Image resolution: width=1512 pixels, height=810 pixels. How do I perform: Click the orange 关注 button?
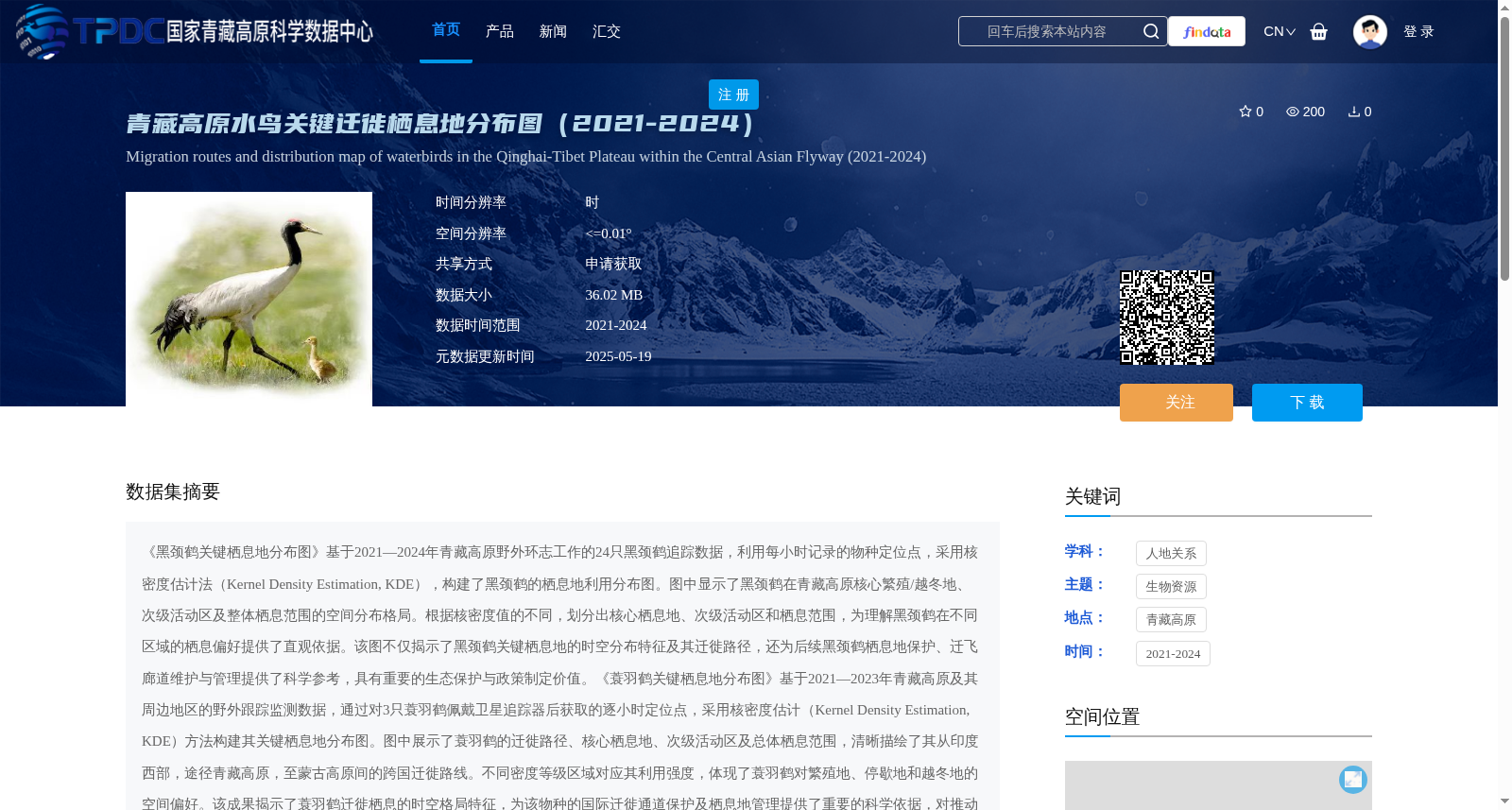(x=1177, y=403)
